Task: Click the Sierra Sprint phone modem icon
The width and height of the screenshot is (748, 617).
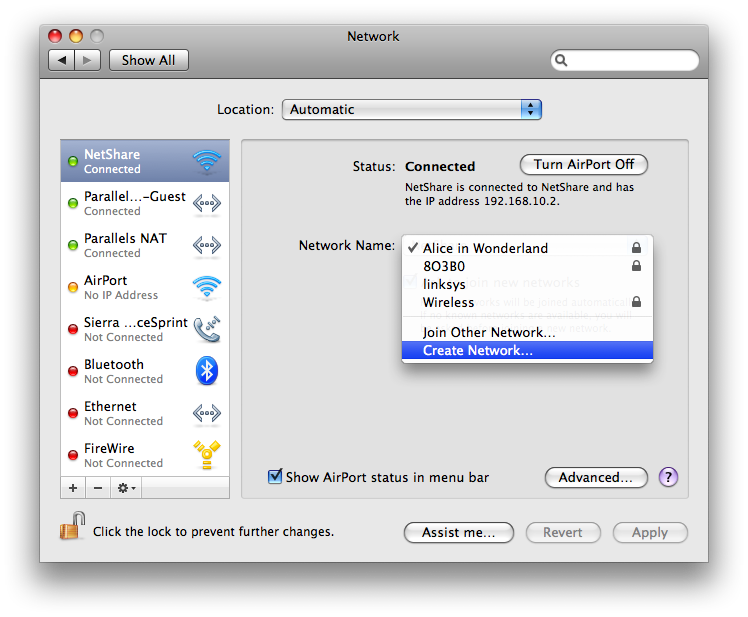Action: 207,329
